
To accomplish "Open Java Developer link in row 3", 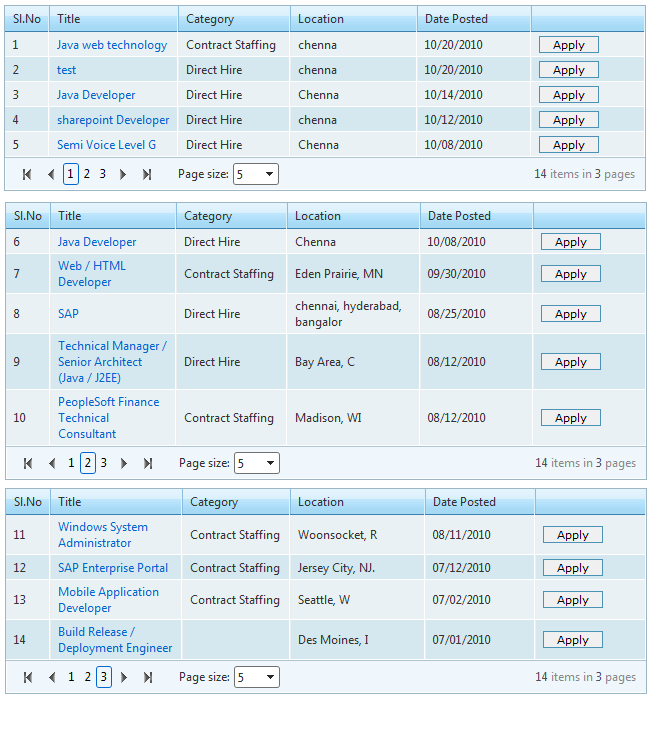I will [96, 95].
